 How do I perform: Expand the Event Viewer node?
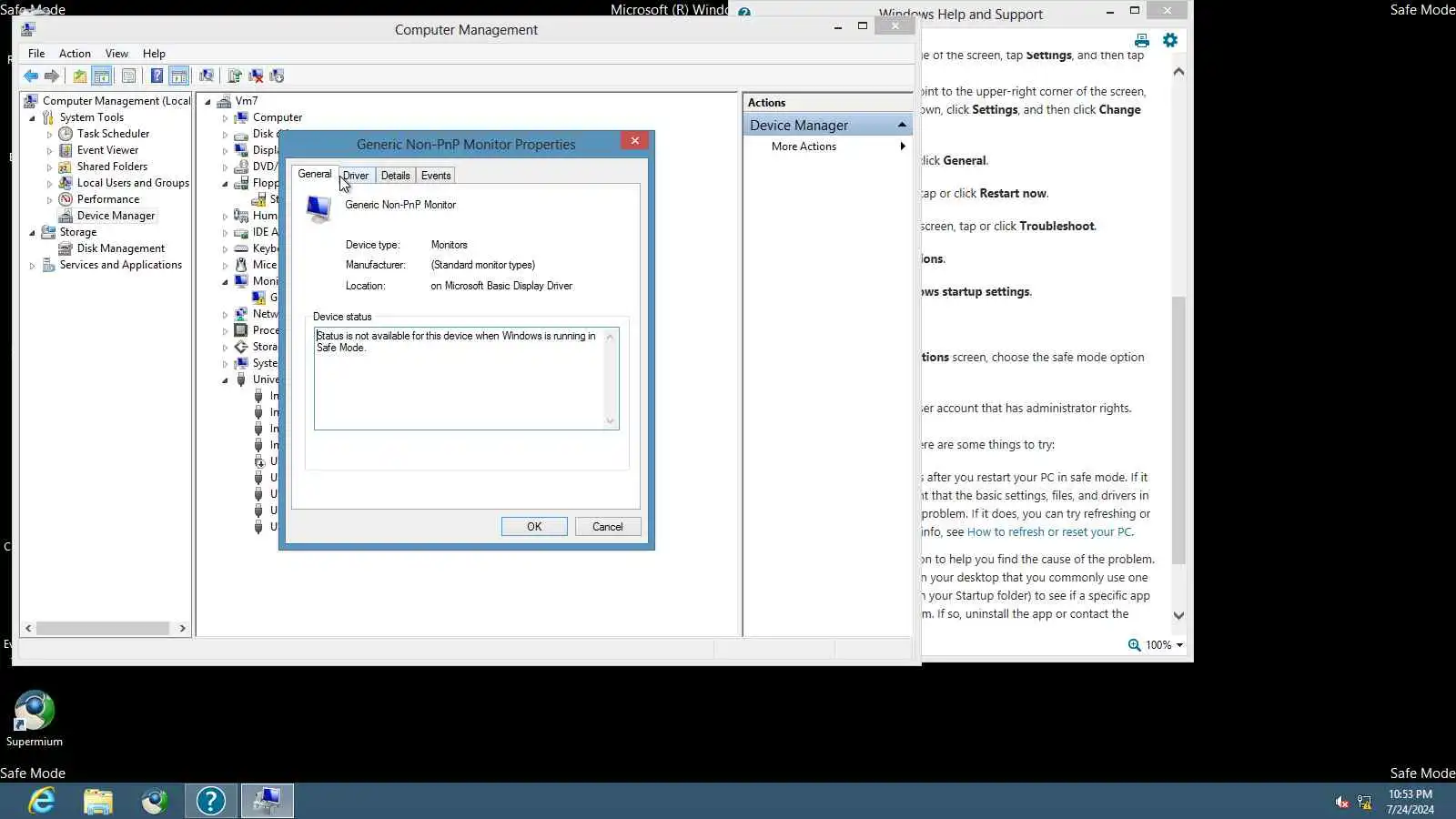pos(49,151)
